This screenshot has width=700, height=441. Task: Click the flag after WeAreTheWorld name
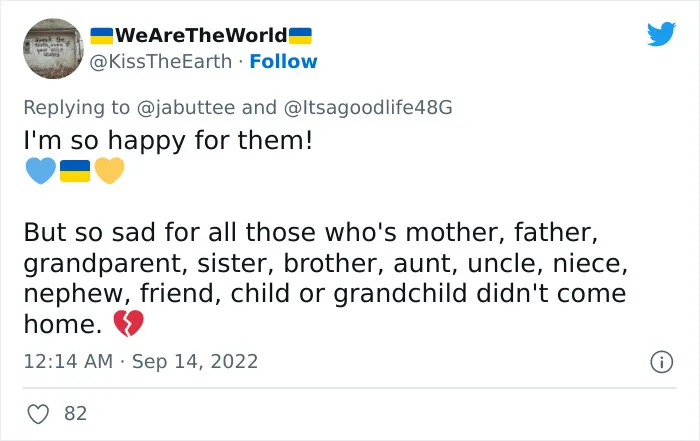[300, 36]
